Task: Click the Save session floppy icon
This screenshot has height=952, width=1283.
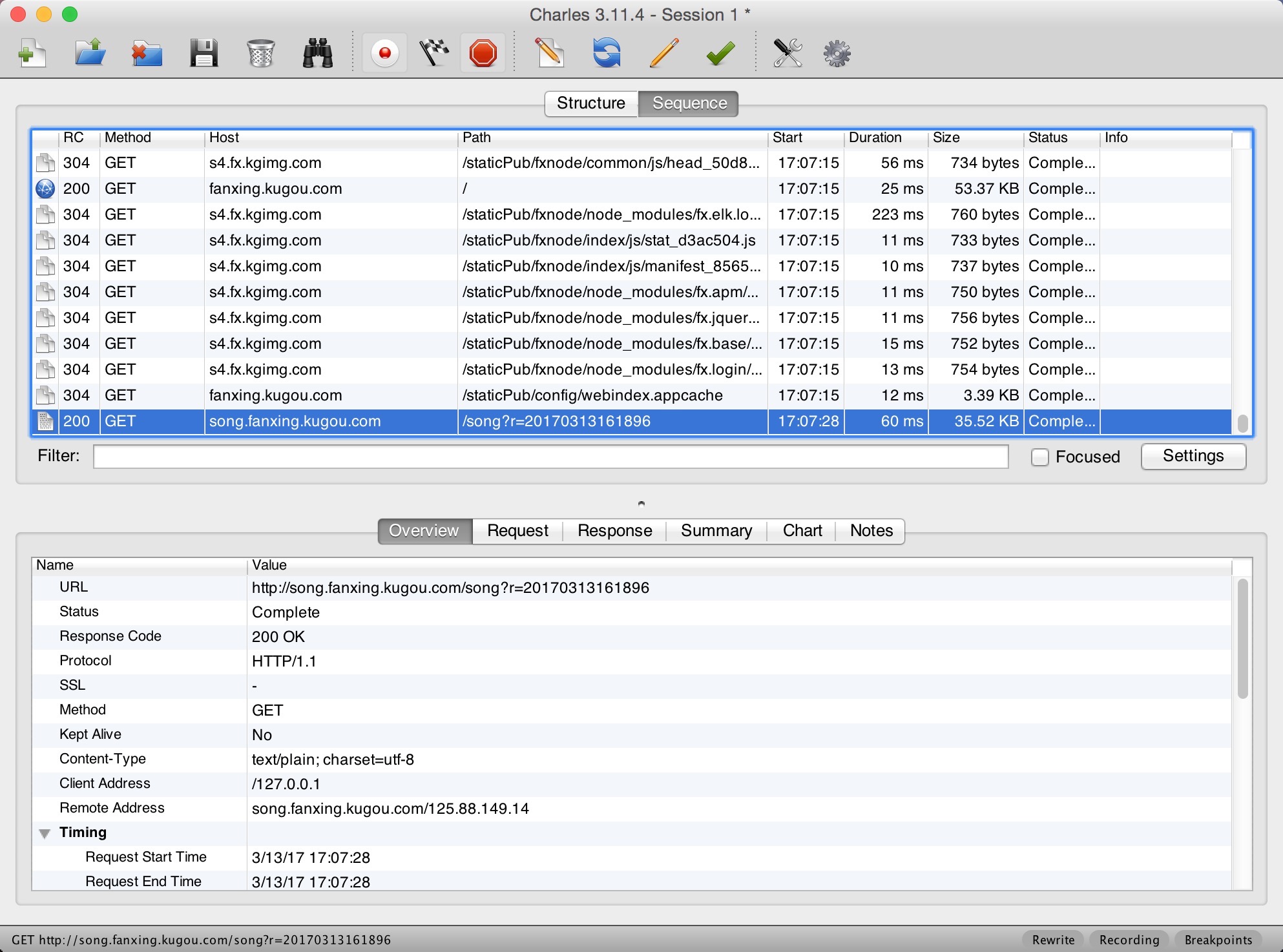Action: 203,54
